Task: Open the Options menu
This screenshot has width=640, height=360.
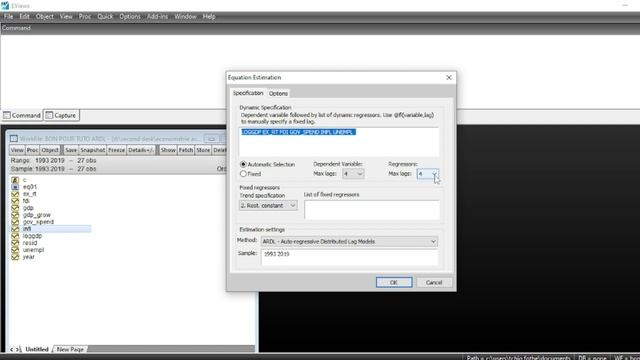Action: tap(130, 17)
